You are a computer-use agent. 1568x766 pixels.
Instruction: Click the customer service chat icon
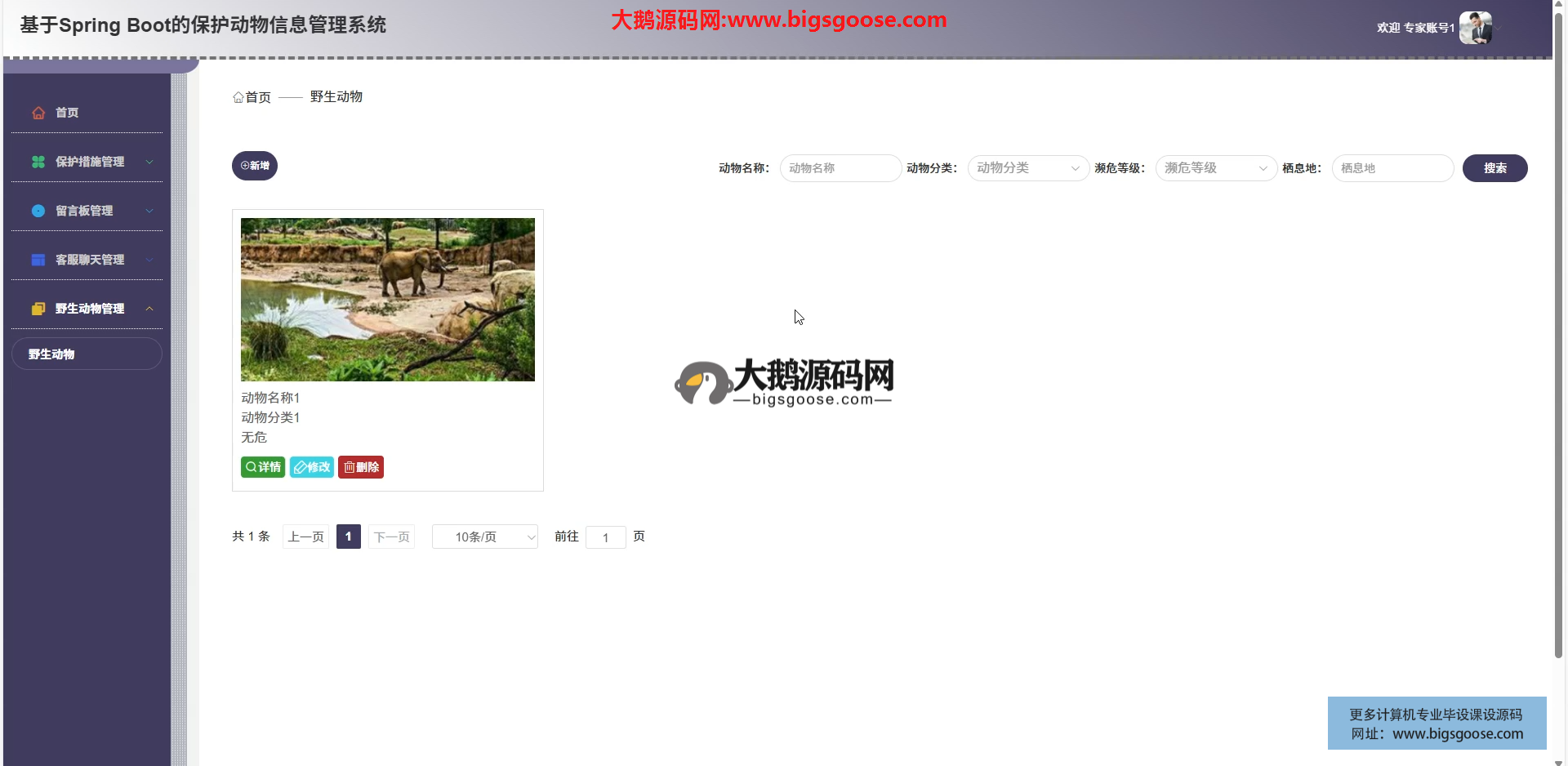coord(38,260)
